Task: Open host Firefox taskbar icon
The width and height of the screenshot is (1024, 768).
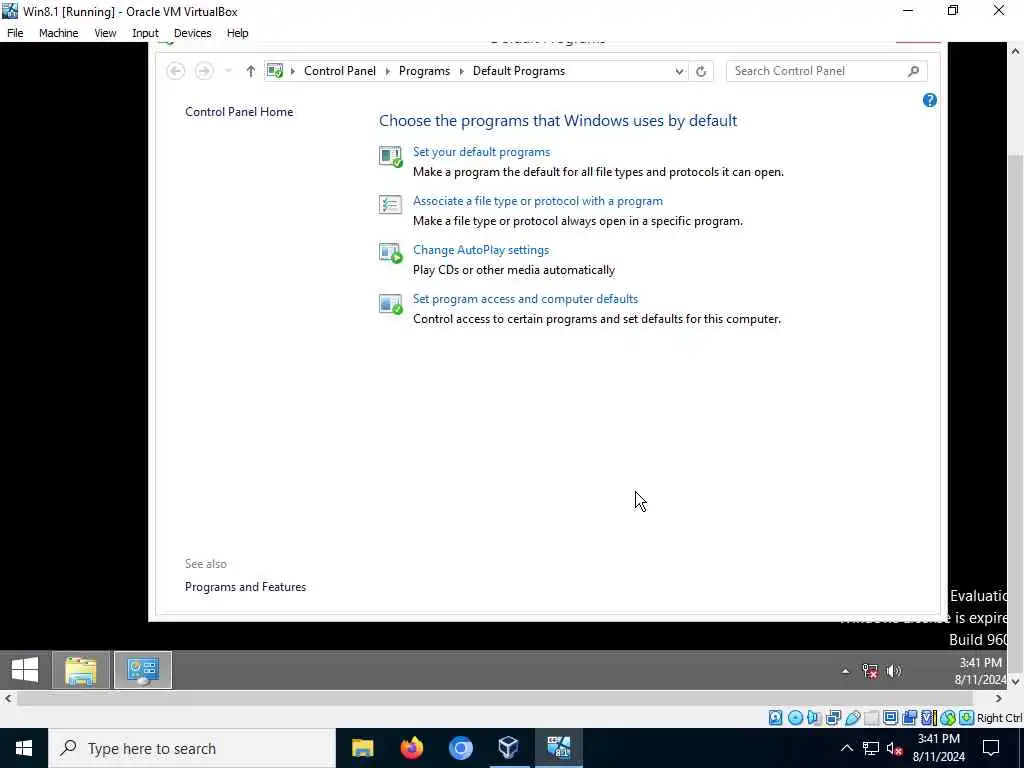Action: pos(411,748)
